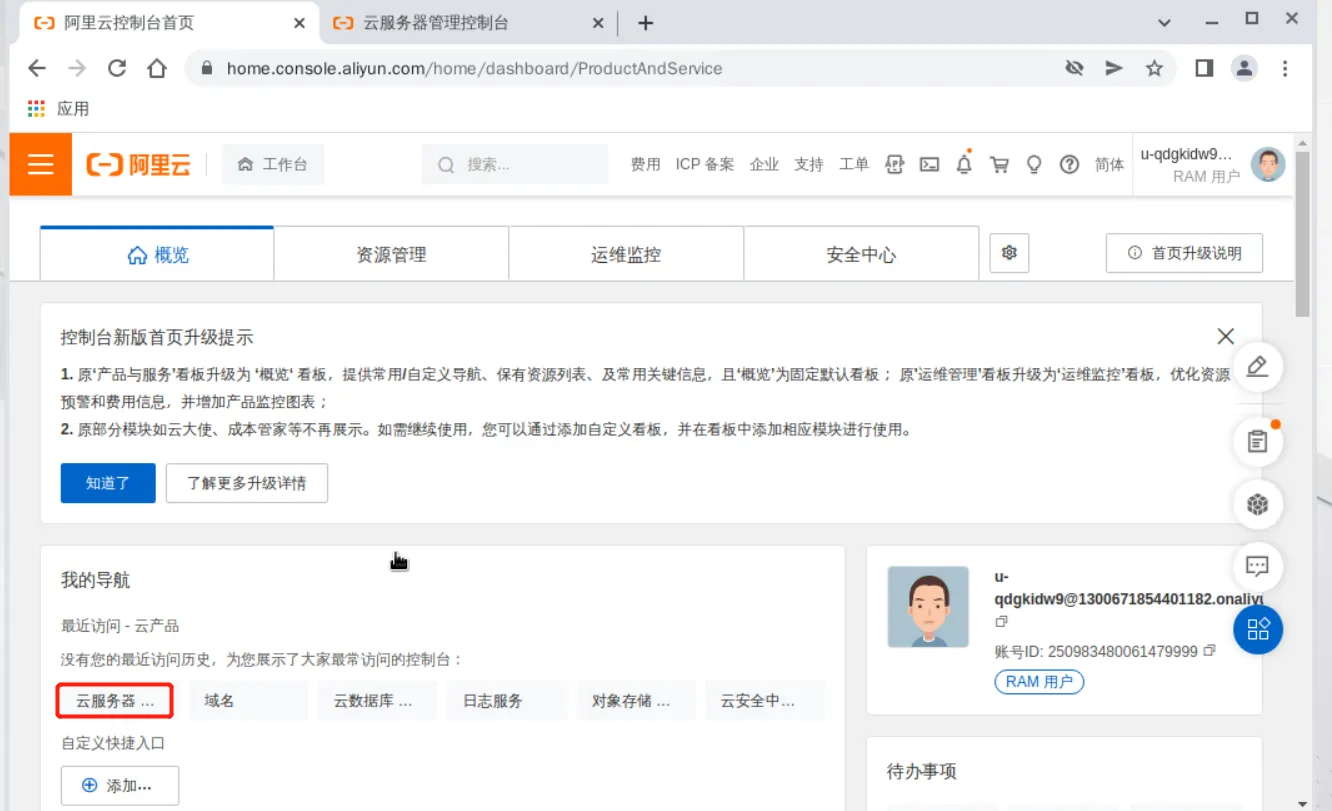
Task: Copy the account ID icon
Action: (x=1210, y=650)
